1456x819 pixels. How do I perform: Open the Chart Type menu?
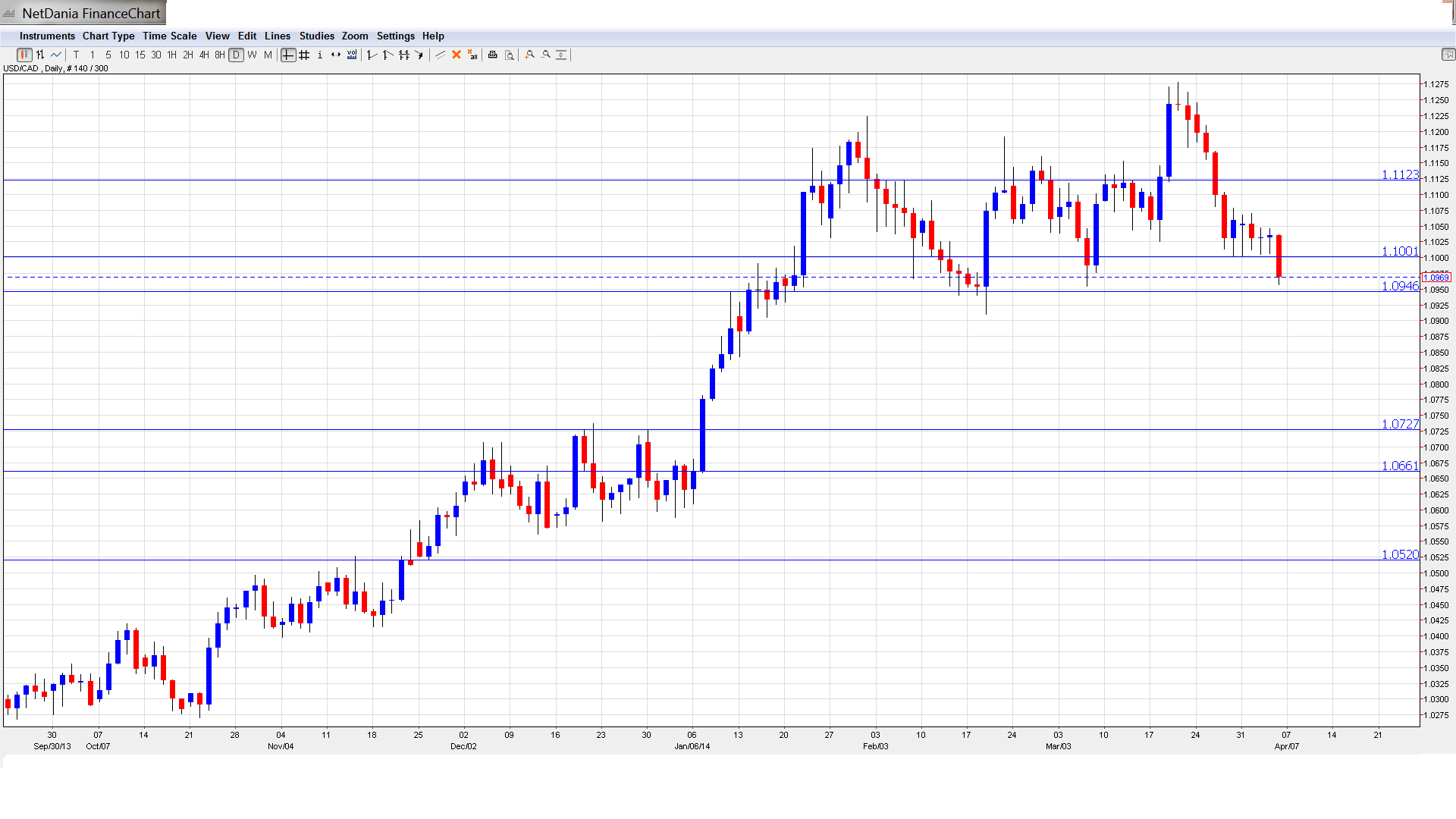click(108, 36)
